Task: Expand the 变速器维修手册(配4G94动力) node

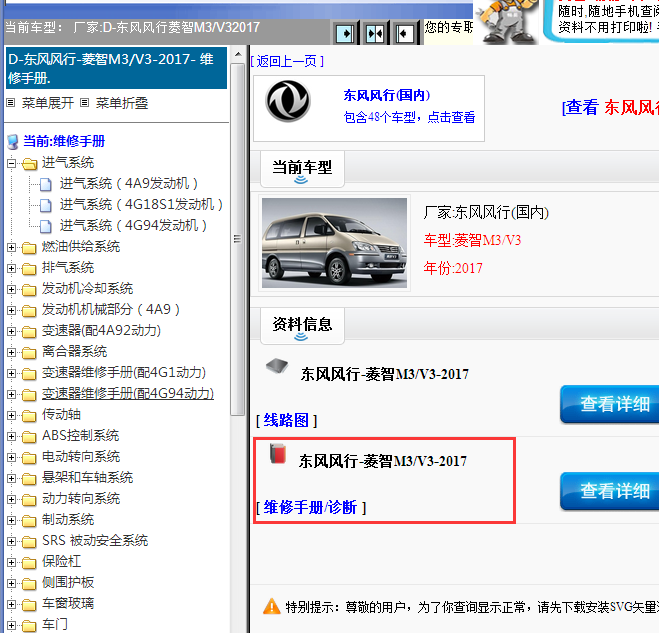Action: pyautogui.click(x=11, y=395)
